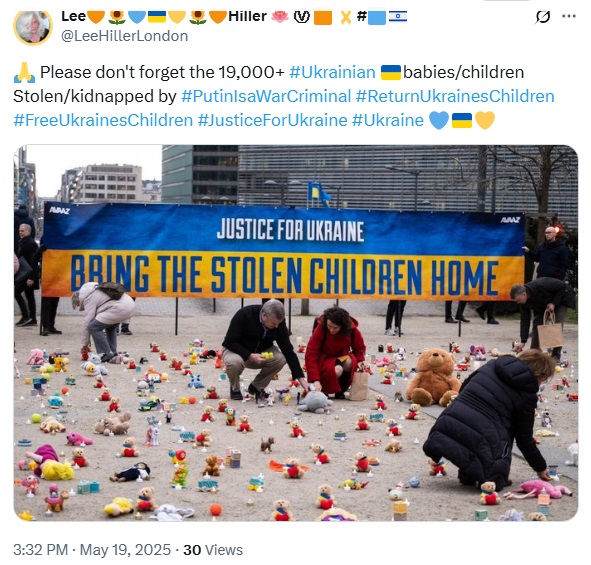Click the Ukraine flag emoji after #Ukrainian
Image resolution: width=591 pixels, height=565 pixels.
390,72
